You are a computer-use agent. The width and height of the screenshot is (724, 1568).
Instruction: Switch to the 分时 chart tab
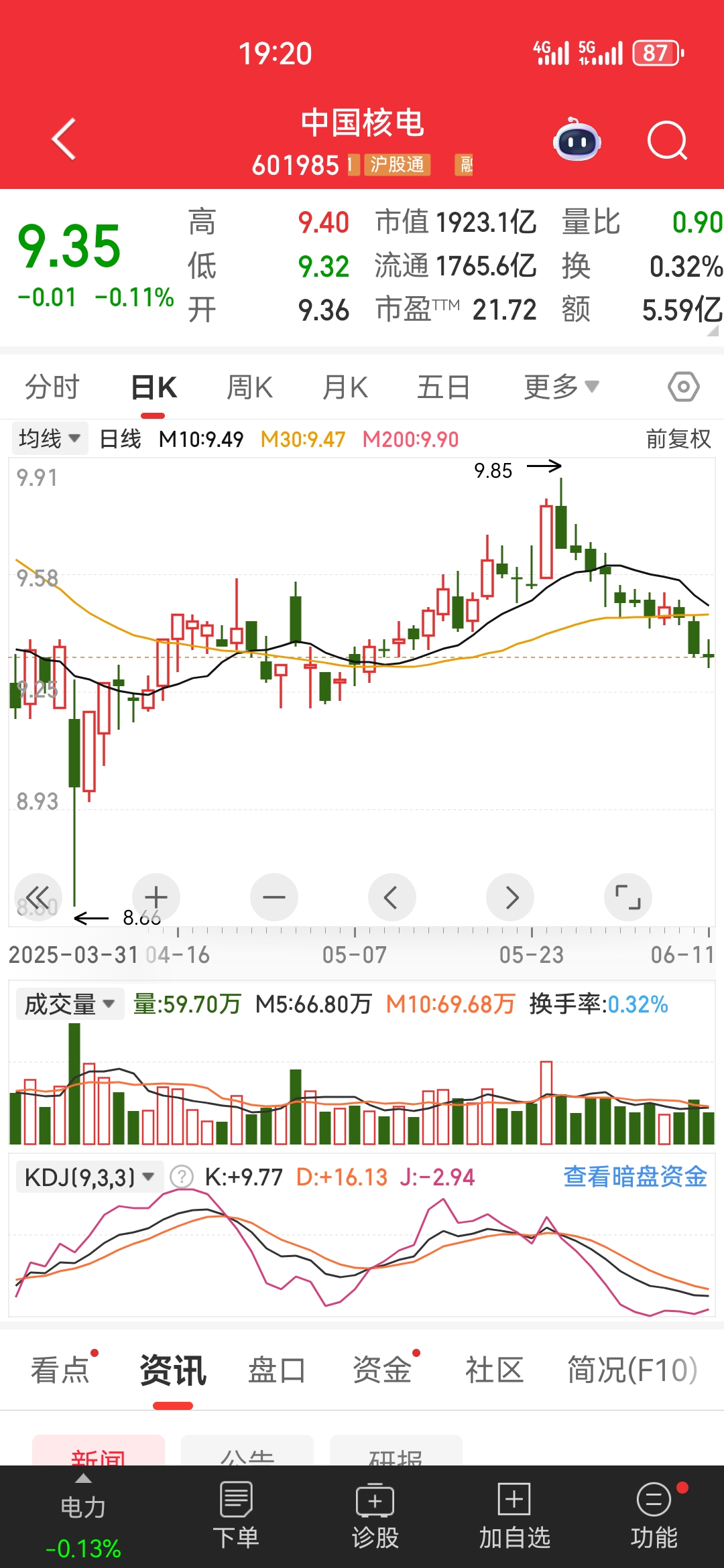[52, 387]
